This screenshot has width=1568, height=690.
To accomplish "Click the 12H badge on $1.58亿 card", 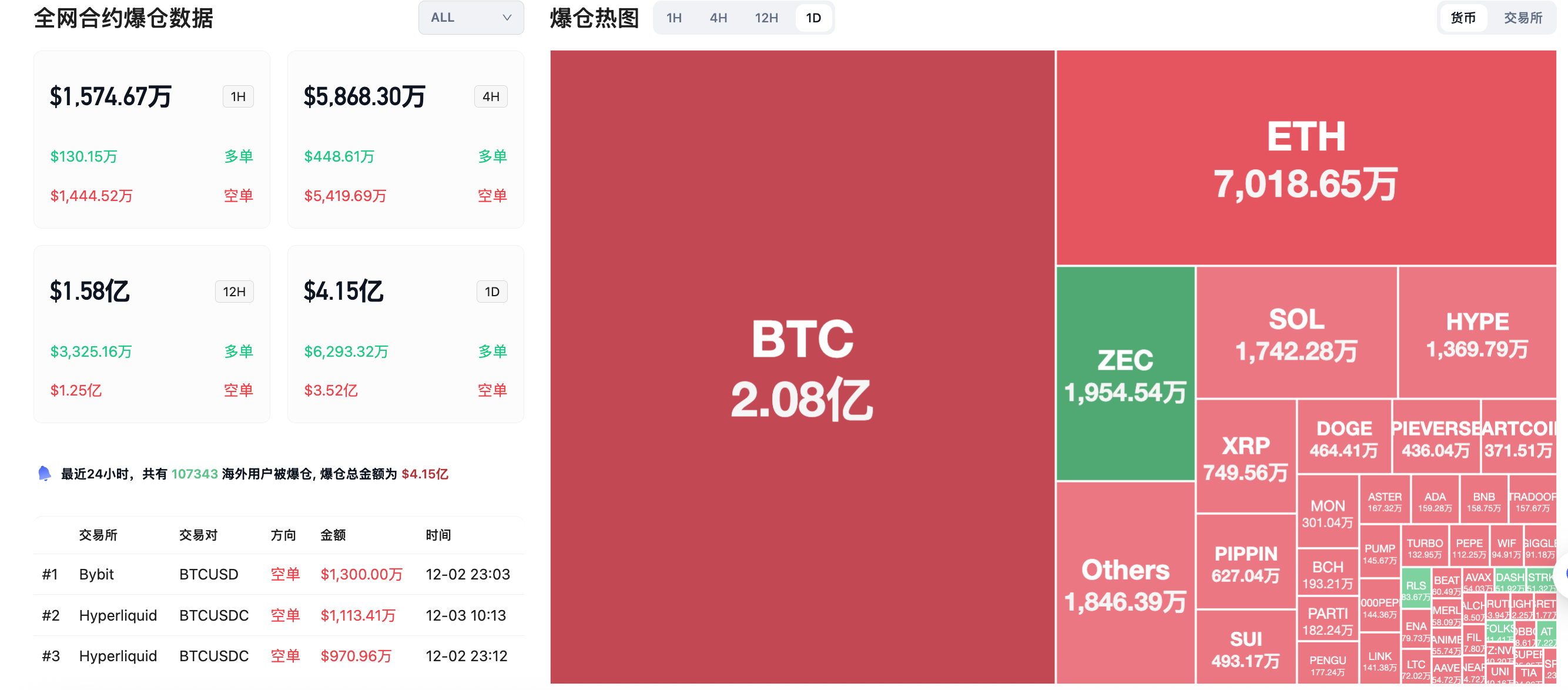I will [234, 292].
